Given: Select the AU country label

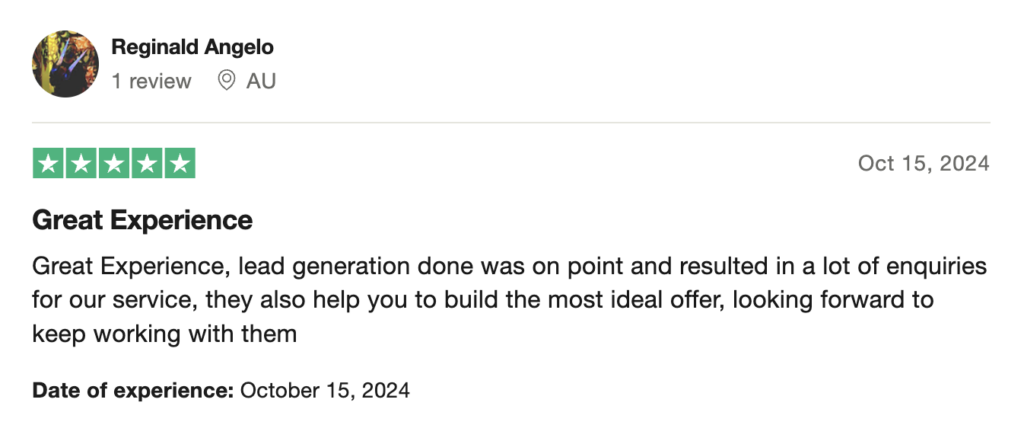Looking at the screenshot, I should pyautogui.click(x=261, y=82).
